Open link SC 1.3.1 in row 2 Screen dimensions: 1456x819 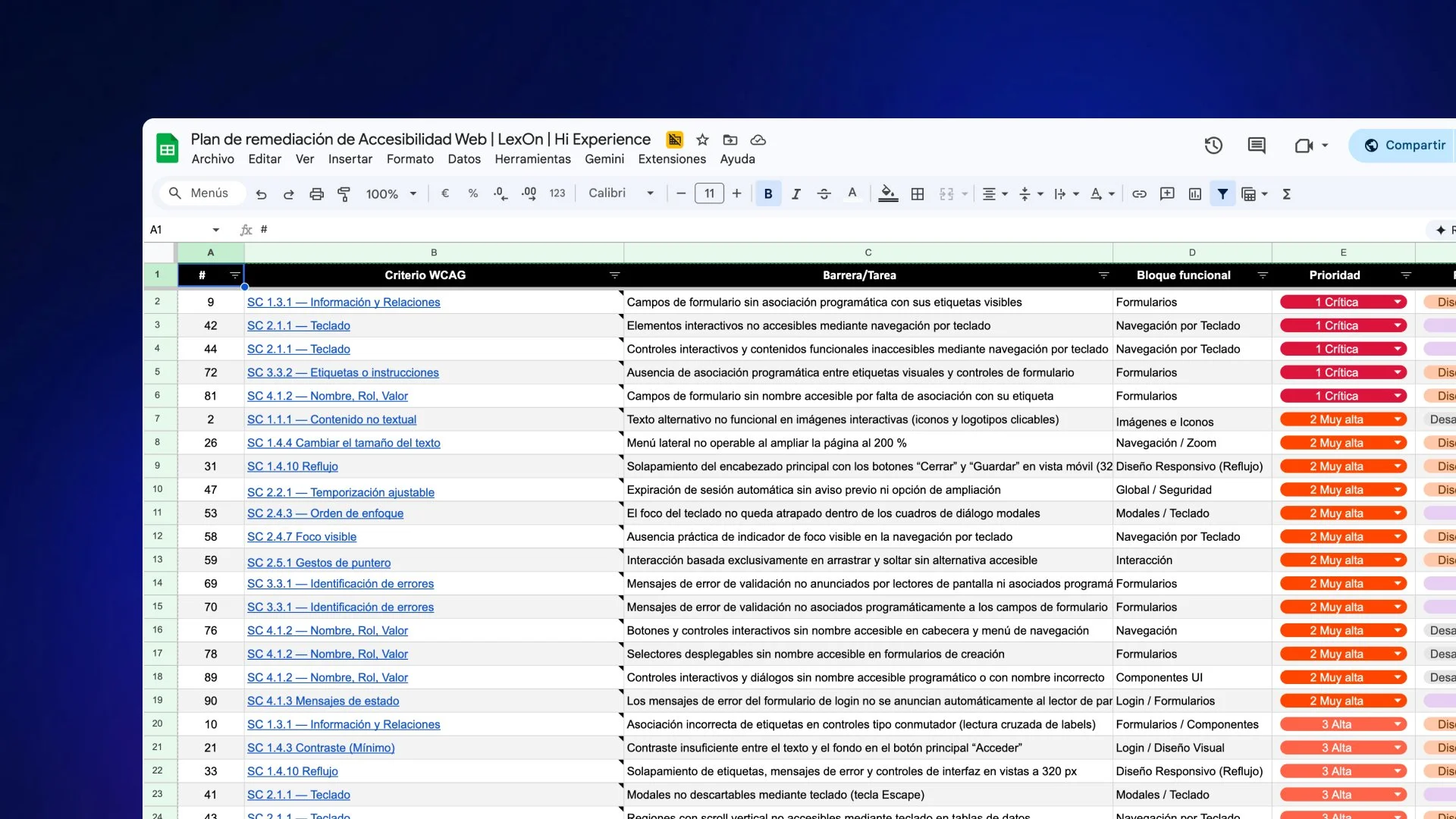pos(344,302)
